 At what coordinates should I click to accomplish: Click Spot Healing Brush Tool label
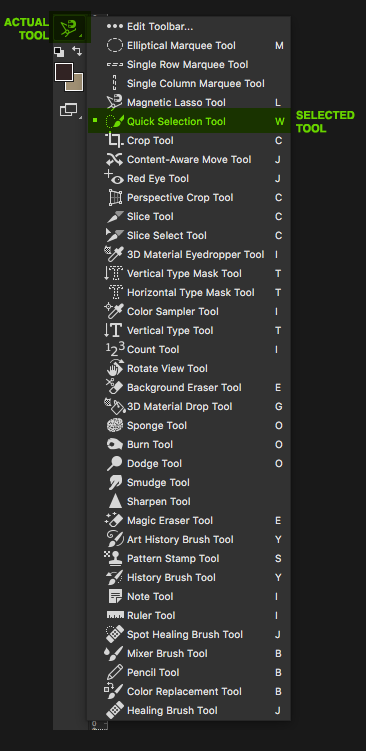[185, 635]
